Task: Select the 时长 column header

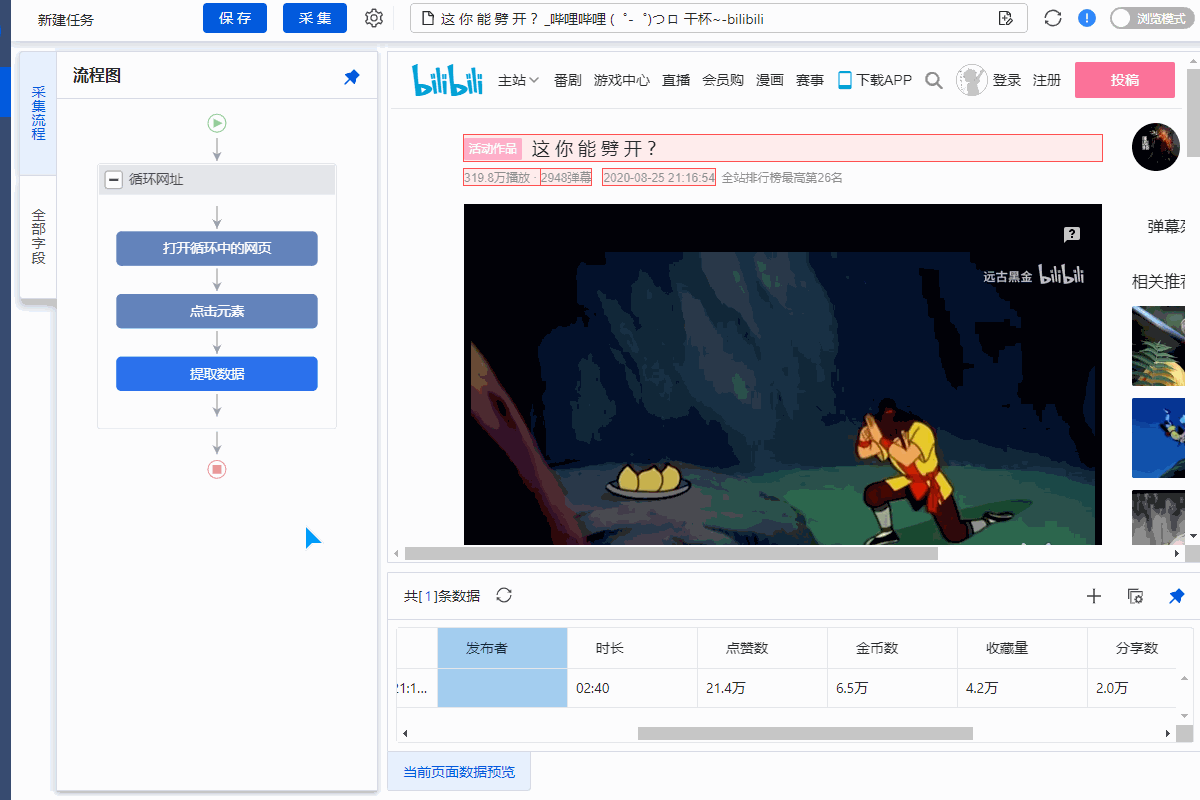Action: [632, 648]
